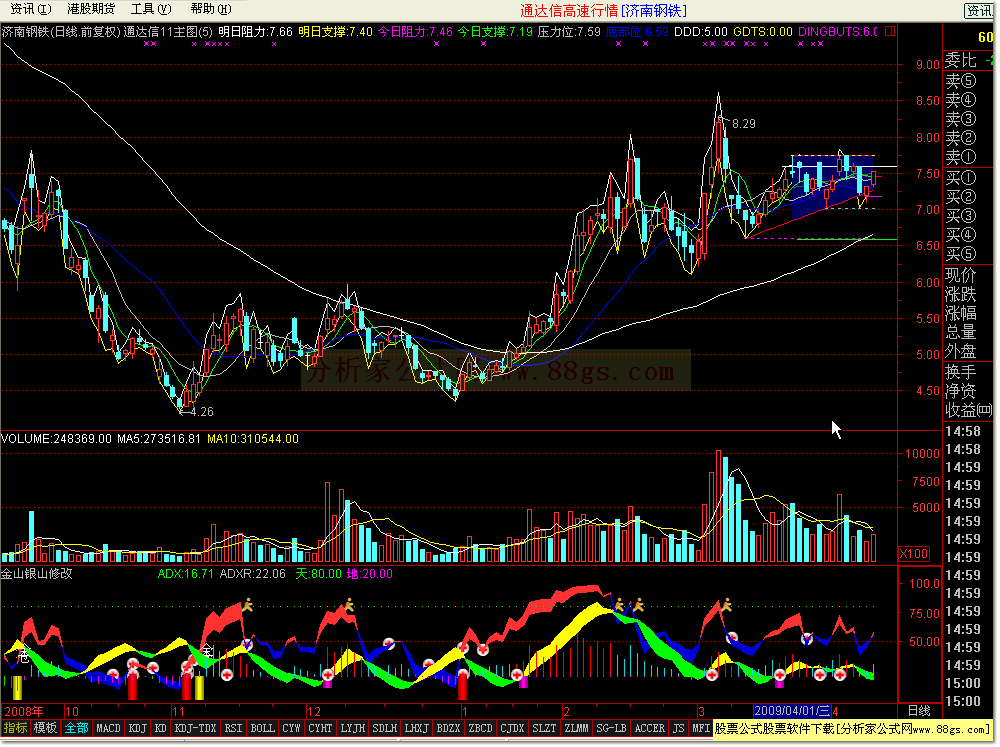Click the 净资 label
The width and height of the screenshot is (1000, 747).
pyautogui.click(x=960, y=391)
